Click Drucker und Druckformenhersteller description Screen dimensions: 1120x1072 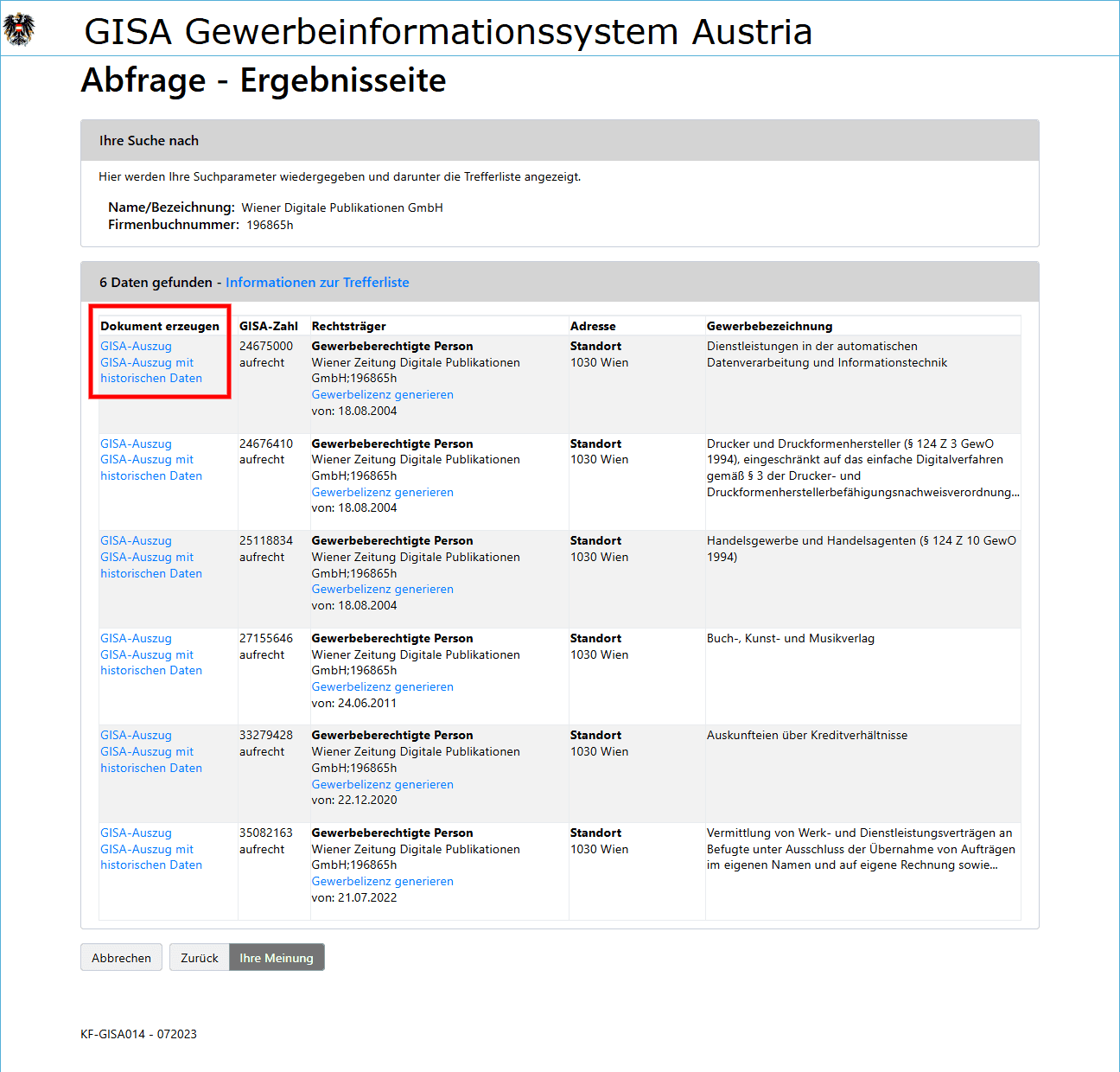[862, 468]
